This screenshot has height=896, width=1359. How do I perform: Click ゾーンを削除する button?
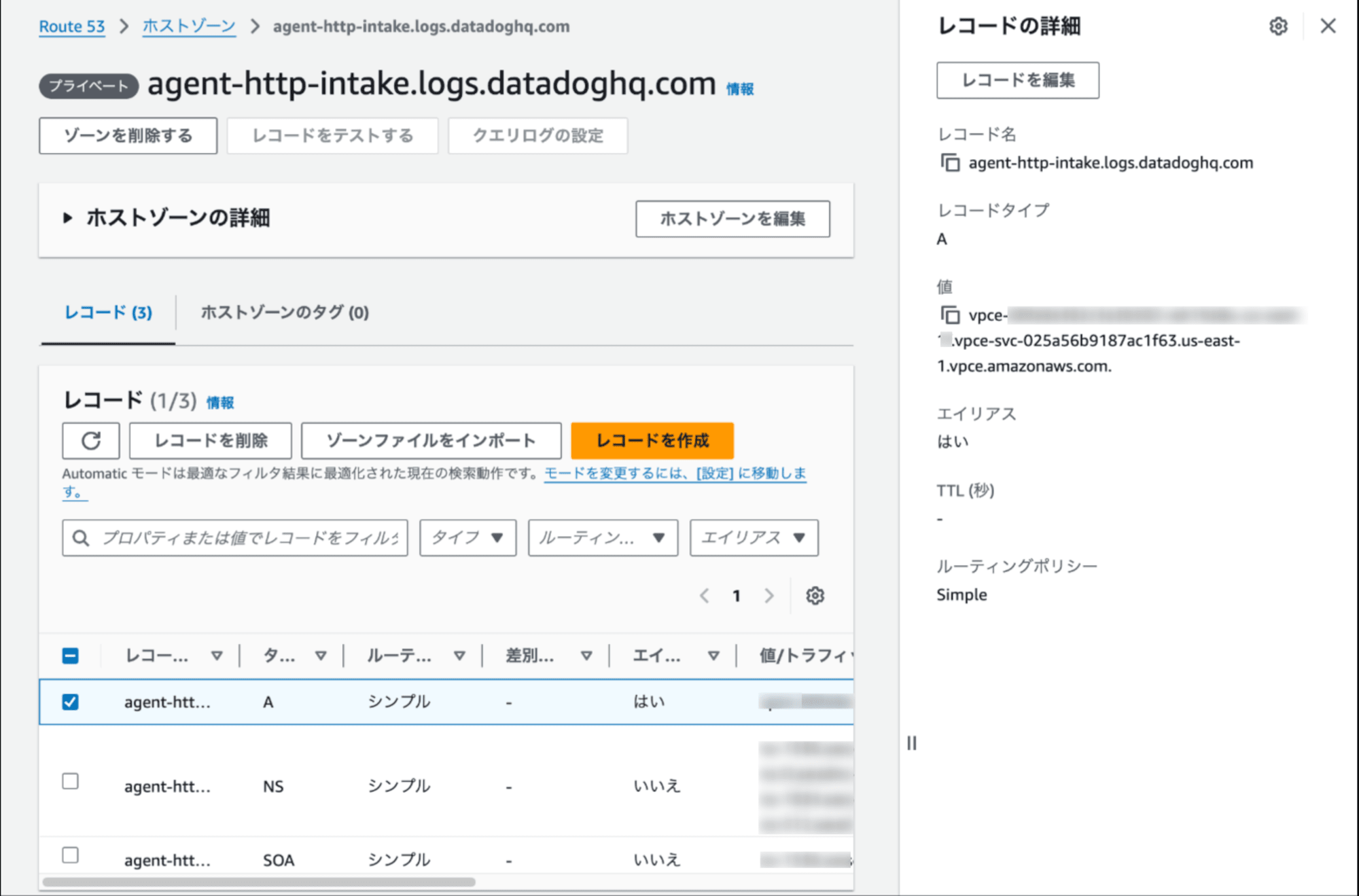tap(128, 136)
